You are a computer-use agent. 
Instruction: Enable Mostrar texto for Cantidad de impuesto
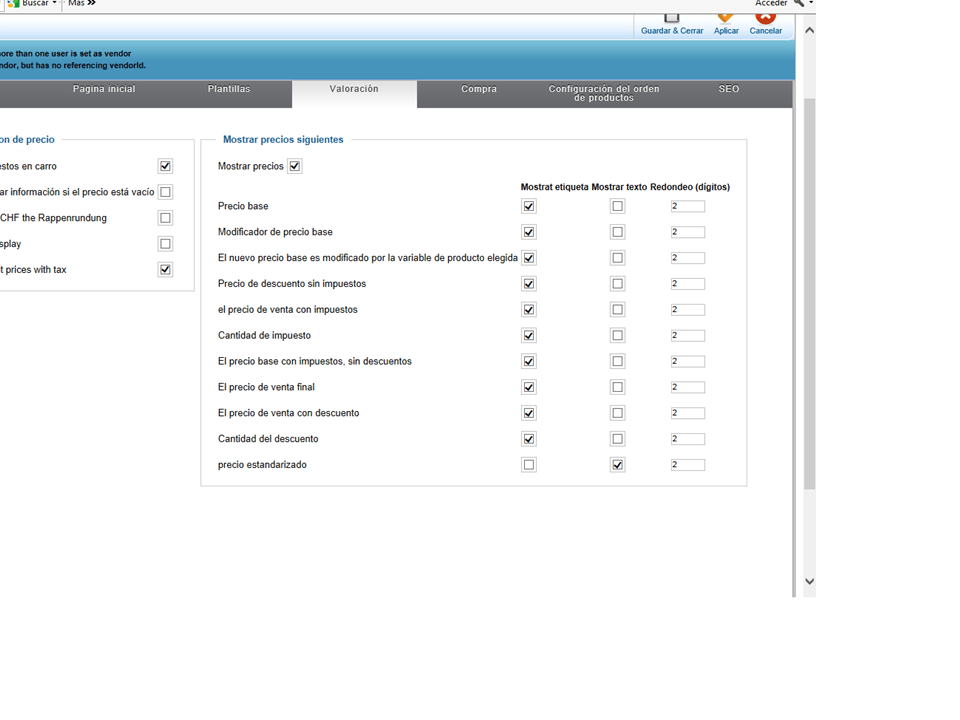[x=618, y=336]
